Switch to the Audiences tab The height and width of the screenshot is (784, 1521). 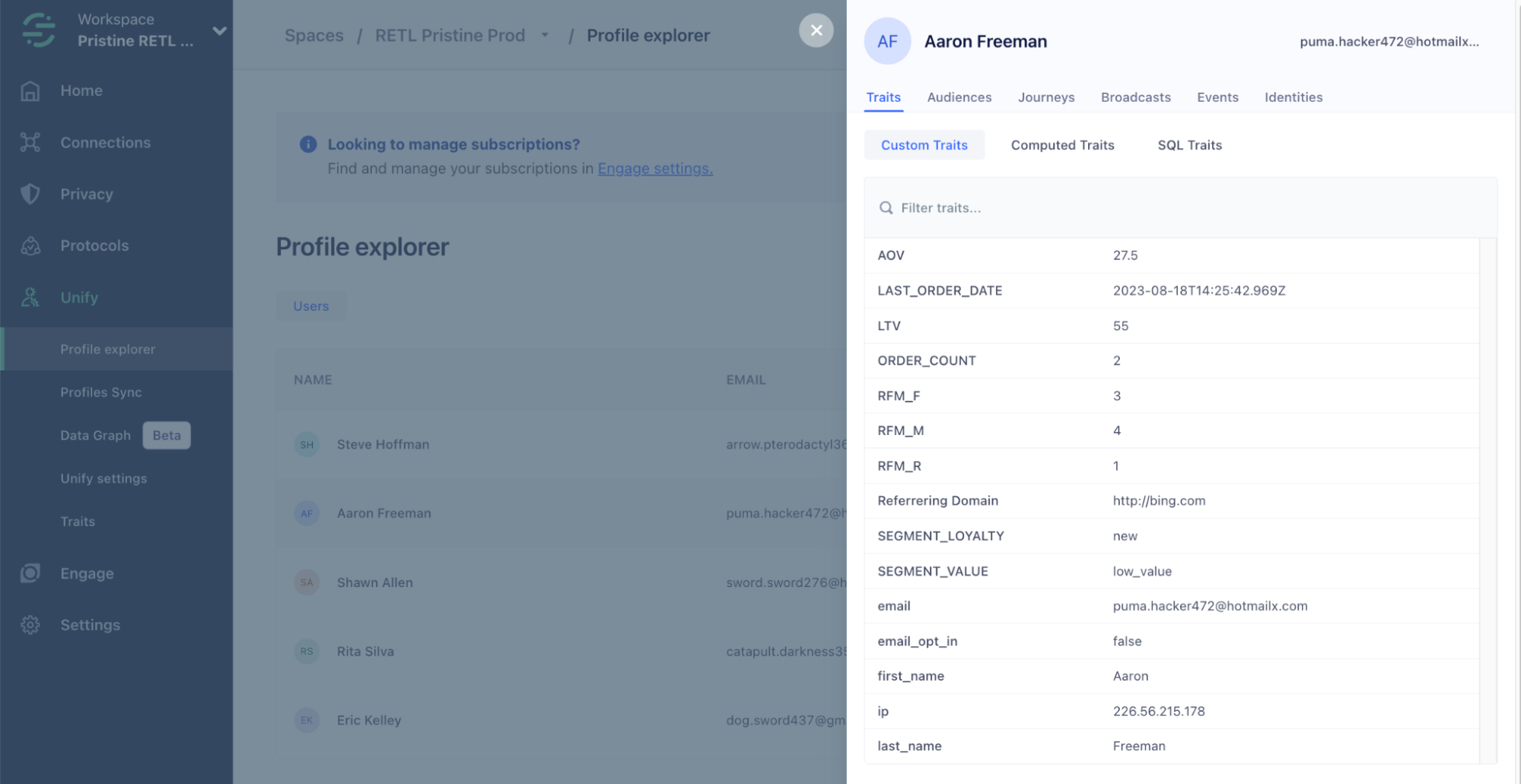tap(959, 97)
